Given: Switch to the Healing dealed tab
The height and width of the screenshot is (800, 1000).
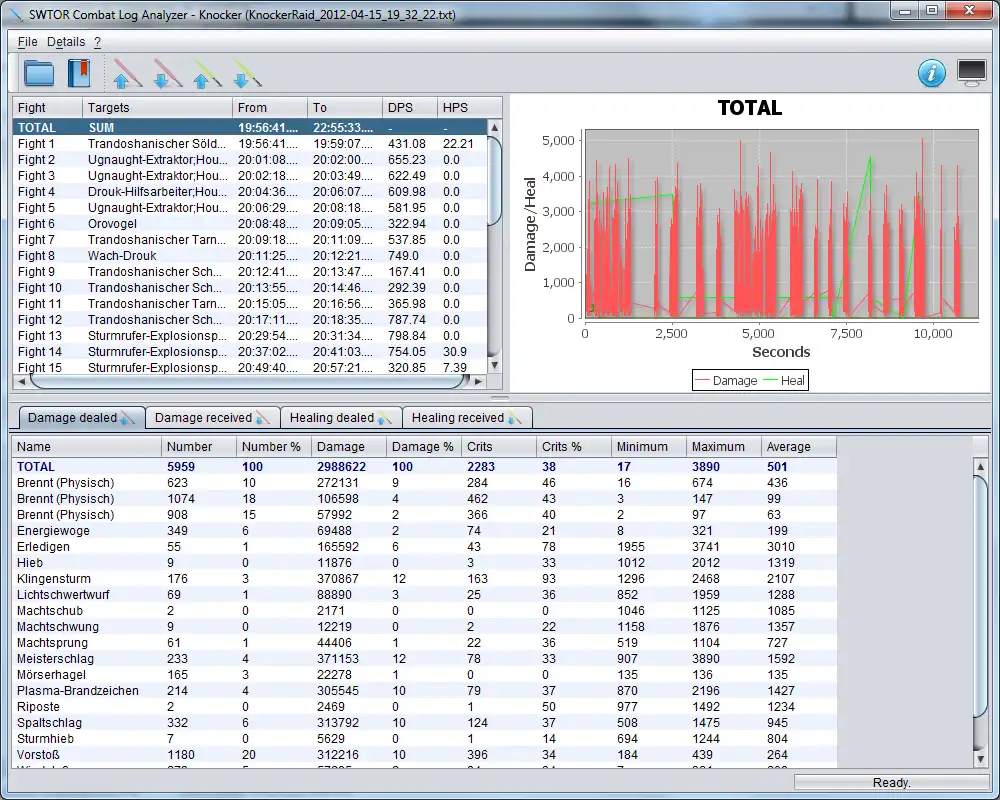Looking at the screenshot, I should [340, 418].
